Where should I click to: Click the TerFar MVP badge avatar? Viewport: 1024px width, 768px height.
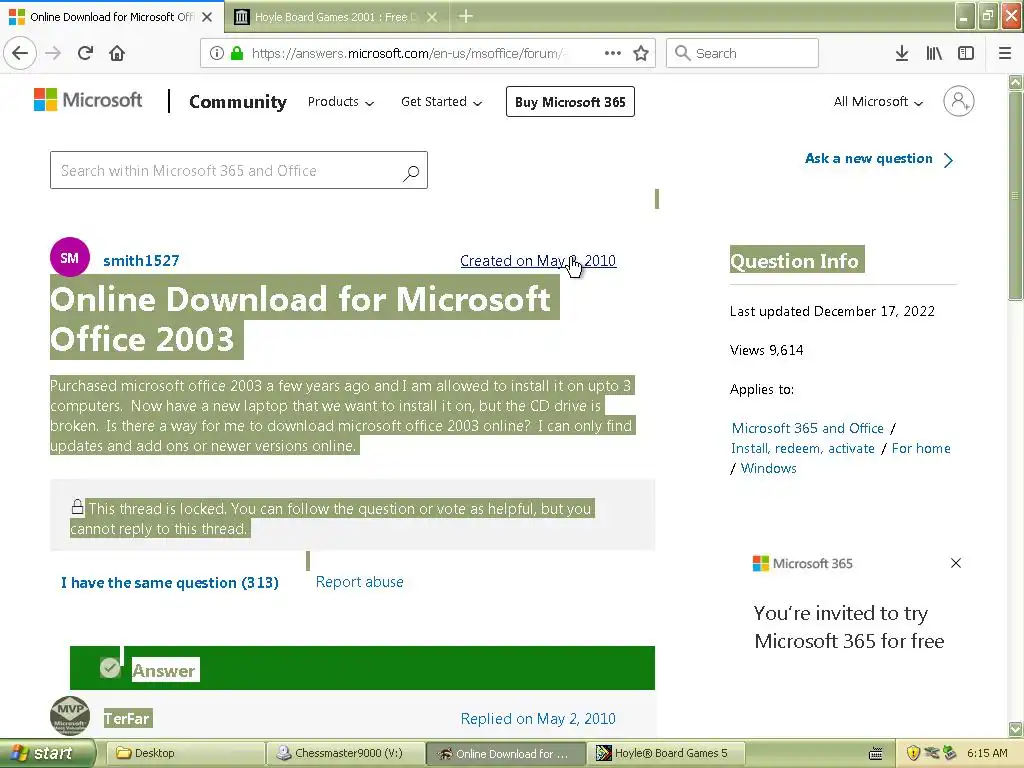click(x=70, y=716)
